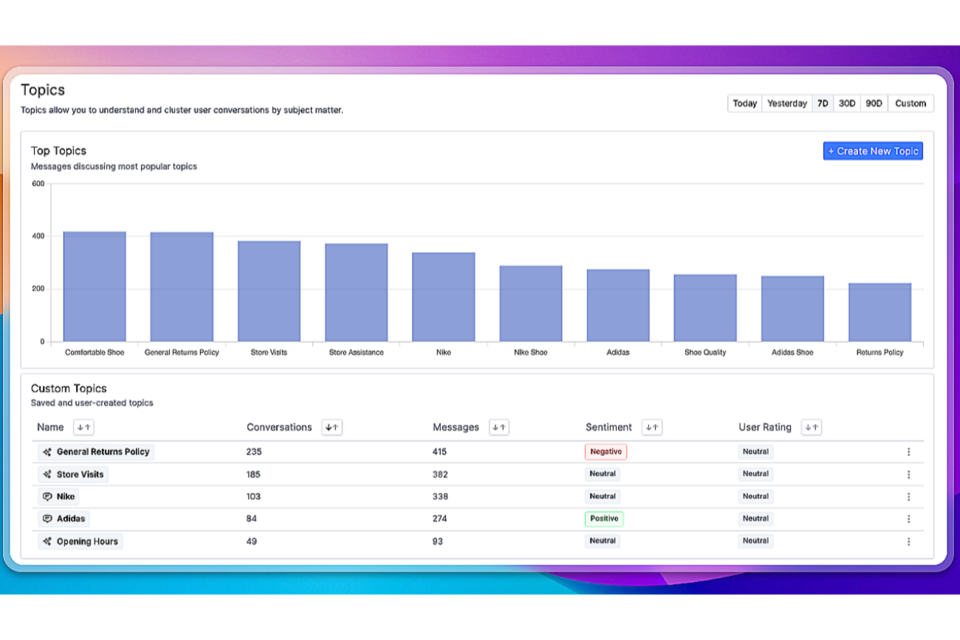Open the General Returns Policy topic tag
The height and width of the screenshot is (640, 960).
96,452
